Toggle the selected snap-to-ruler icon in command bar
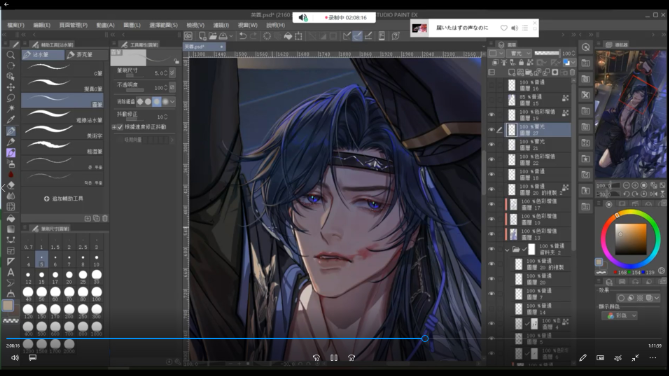Screen dimensions: 669x376 358,36
